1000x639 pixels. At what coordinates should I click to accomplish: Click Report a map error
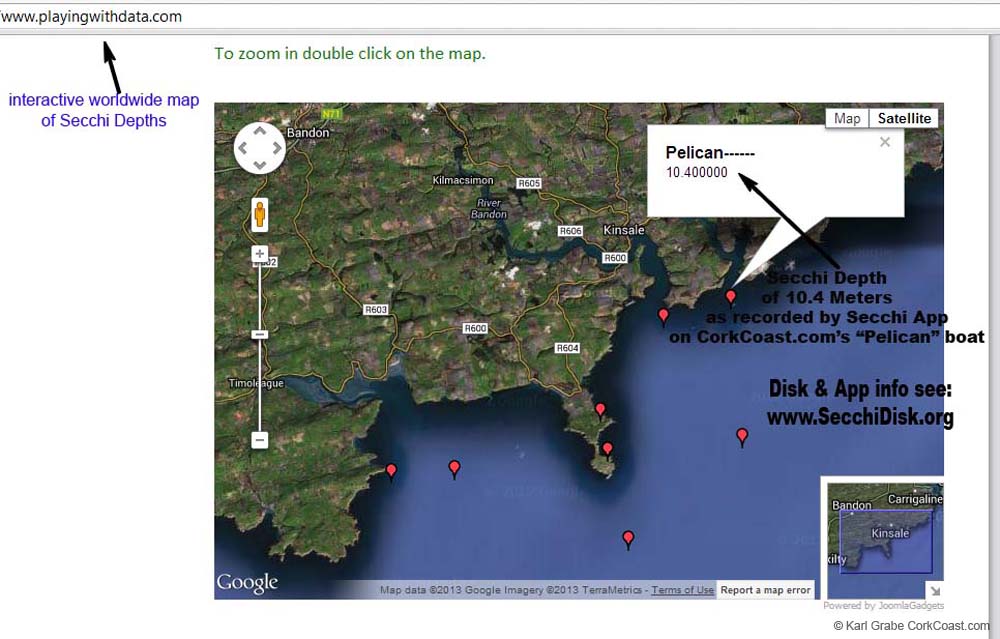[766, 590]
